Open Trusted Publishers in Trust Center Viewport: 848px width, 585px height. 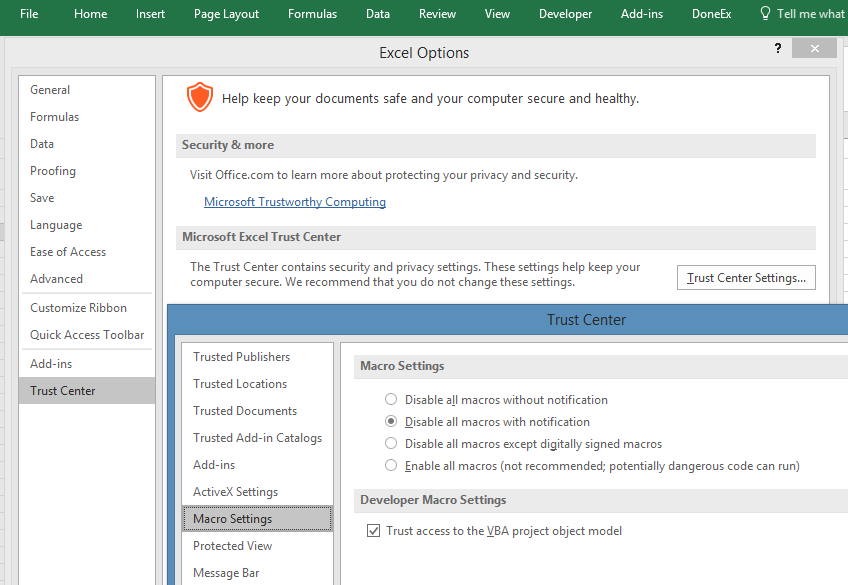pyautogui.click(x=257, y=357)
